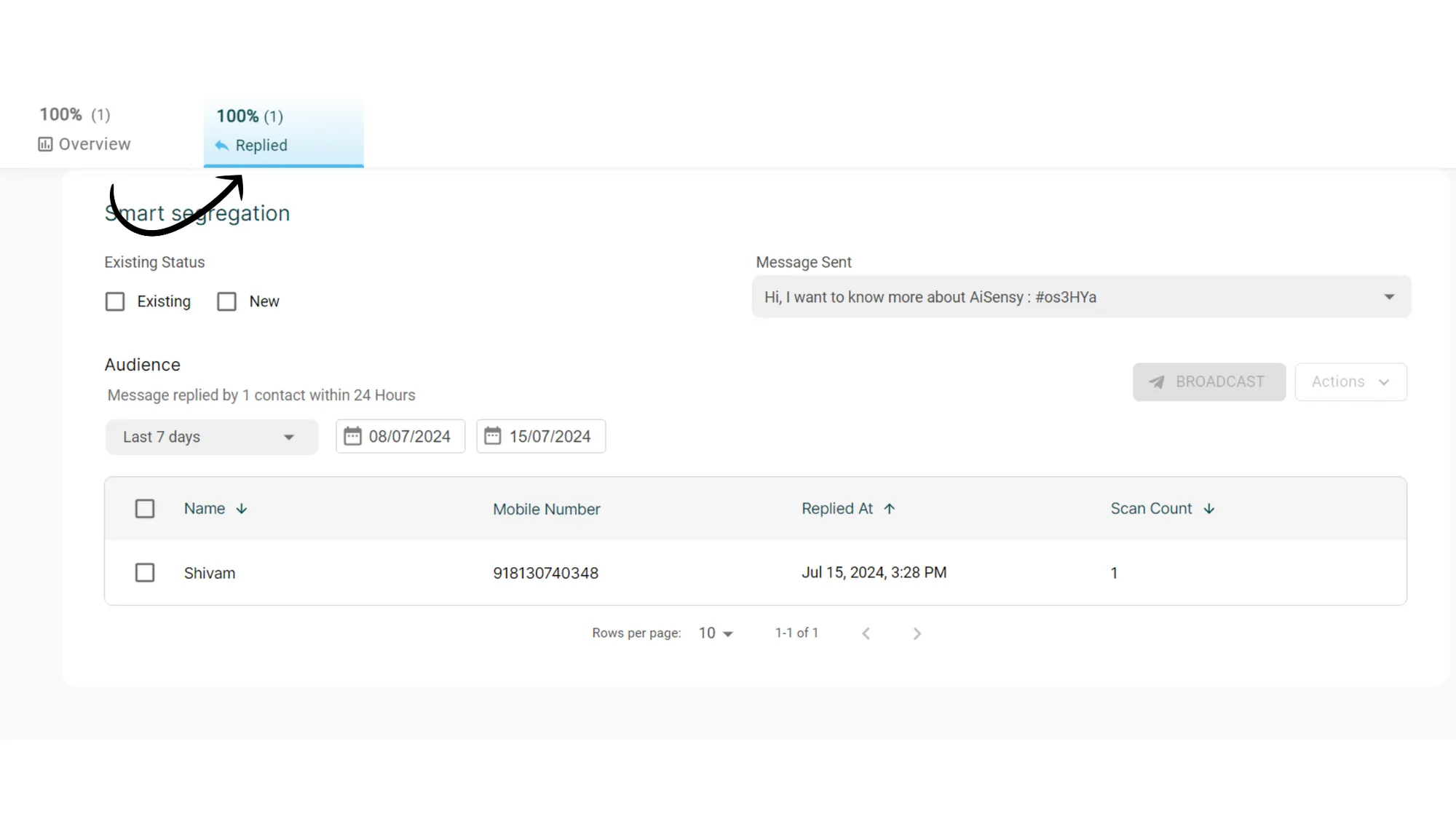Click the Scan Count sort arrow
Screen dimensions: 1456x819
(1209, 509)
